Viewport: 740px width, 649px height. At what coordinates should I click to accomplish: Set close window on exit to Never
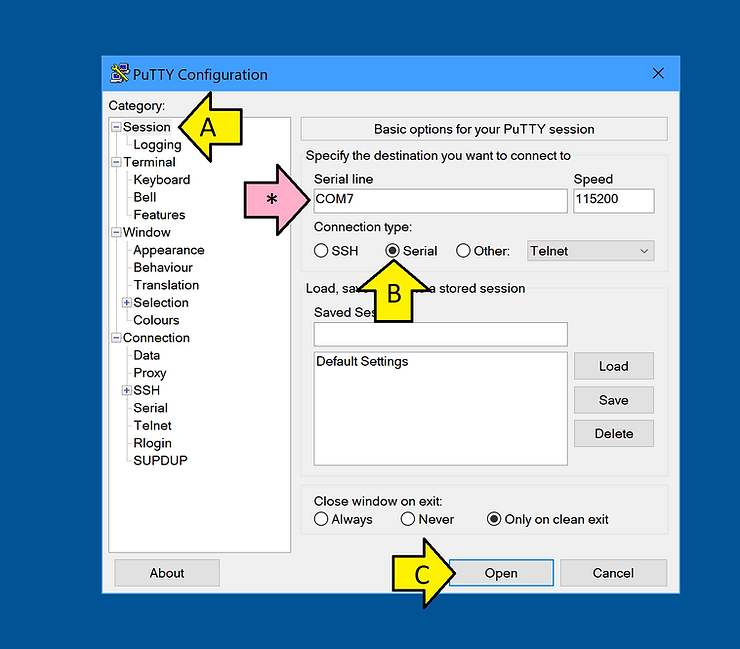(x=408, y=519)
